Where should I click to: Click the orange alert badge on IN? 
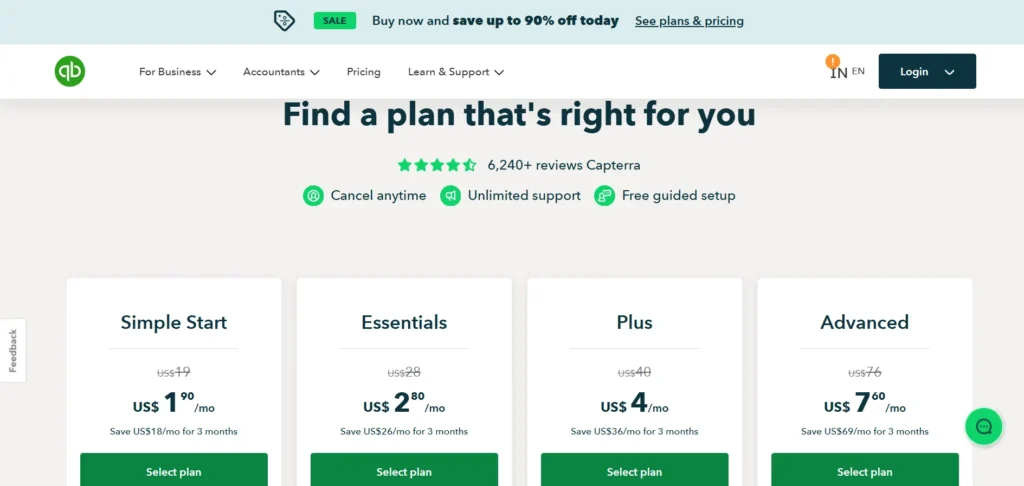click(x=833, y=62)
